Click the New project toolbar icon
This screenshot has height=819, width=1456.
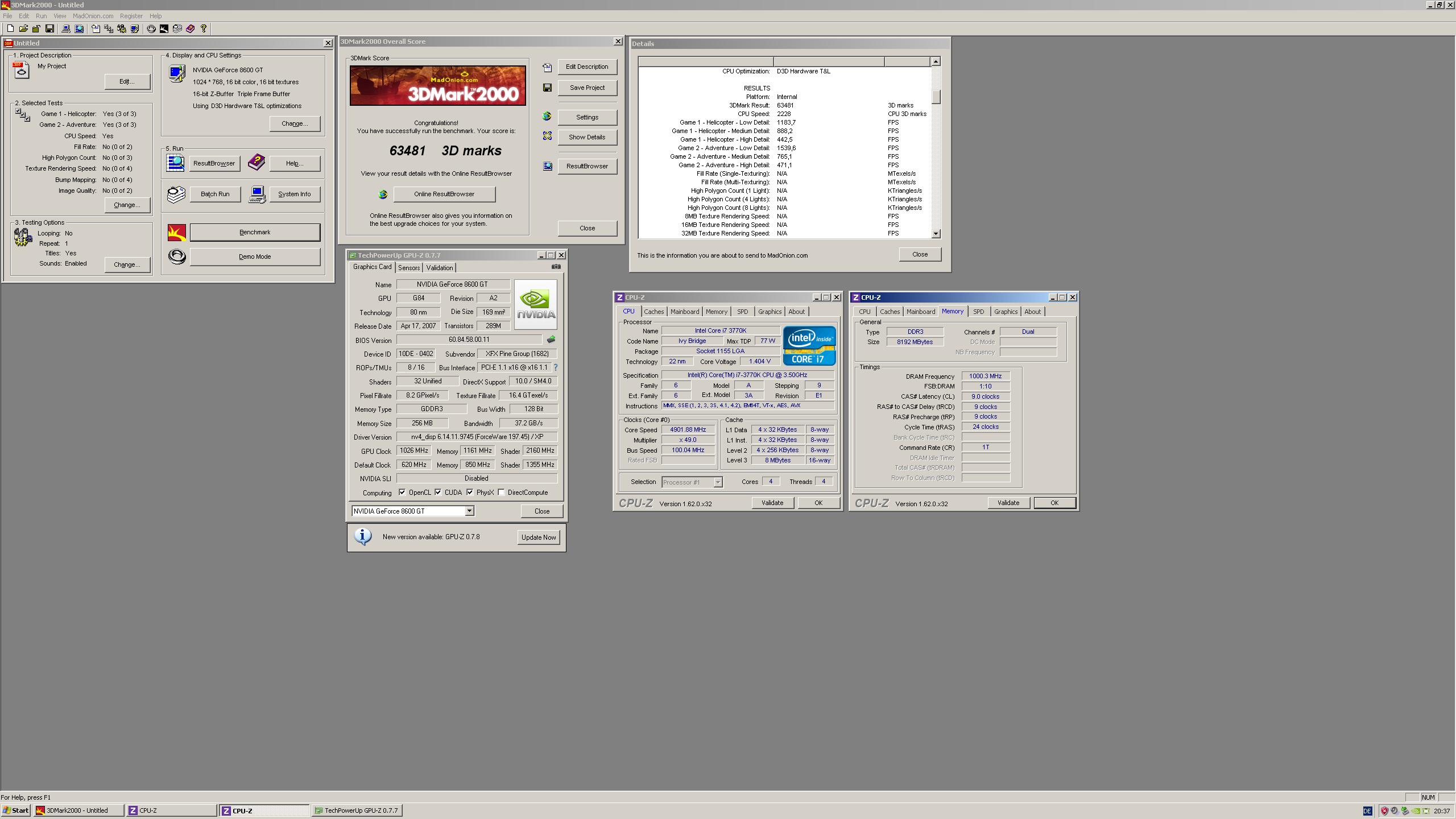coord(10,28)
